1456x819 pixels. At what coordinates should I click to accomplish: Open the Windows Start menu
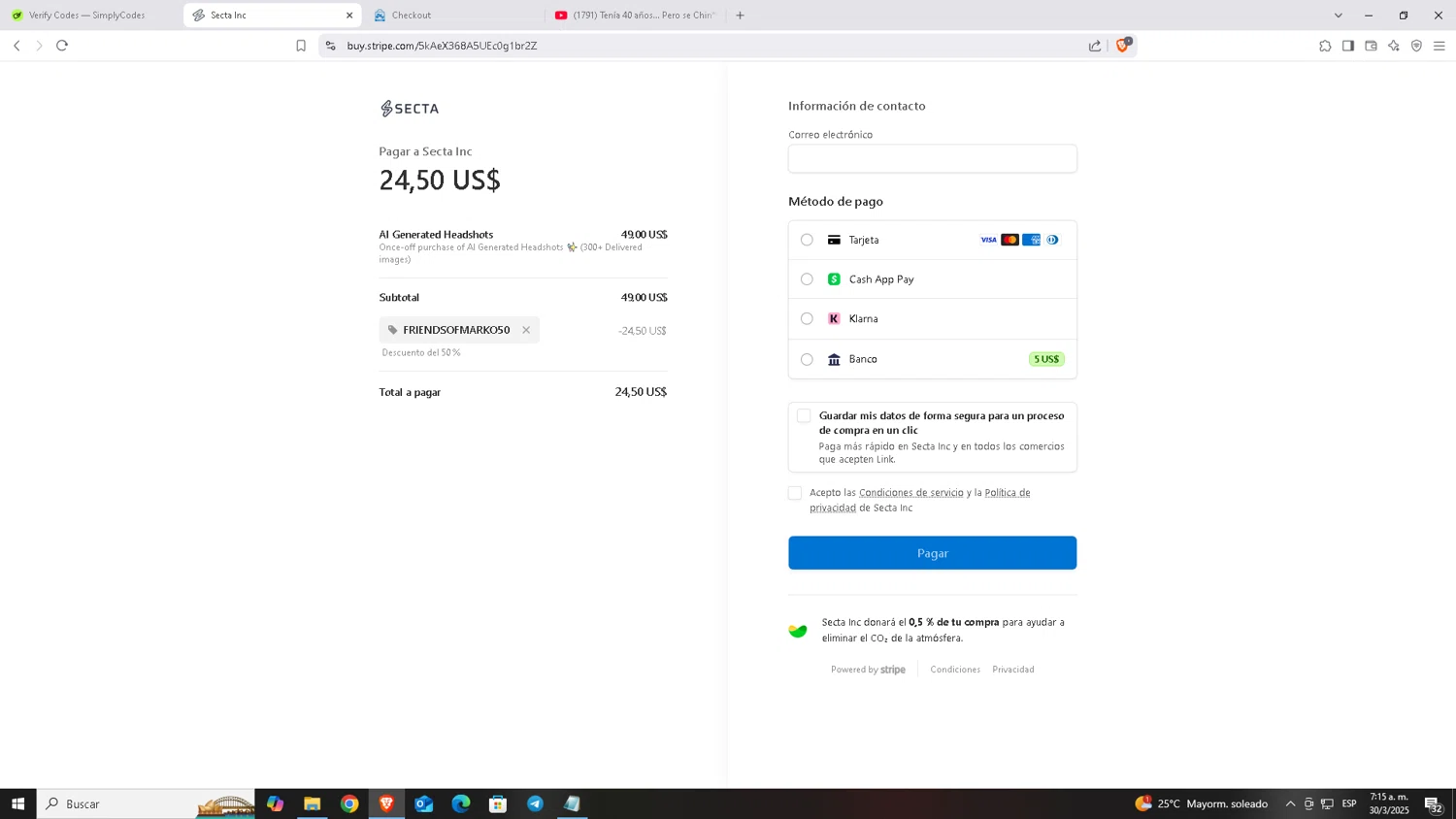(17, 803)
